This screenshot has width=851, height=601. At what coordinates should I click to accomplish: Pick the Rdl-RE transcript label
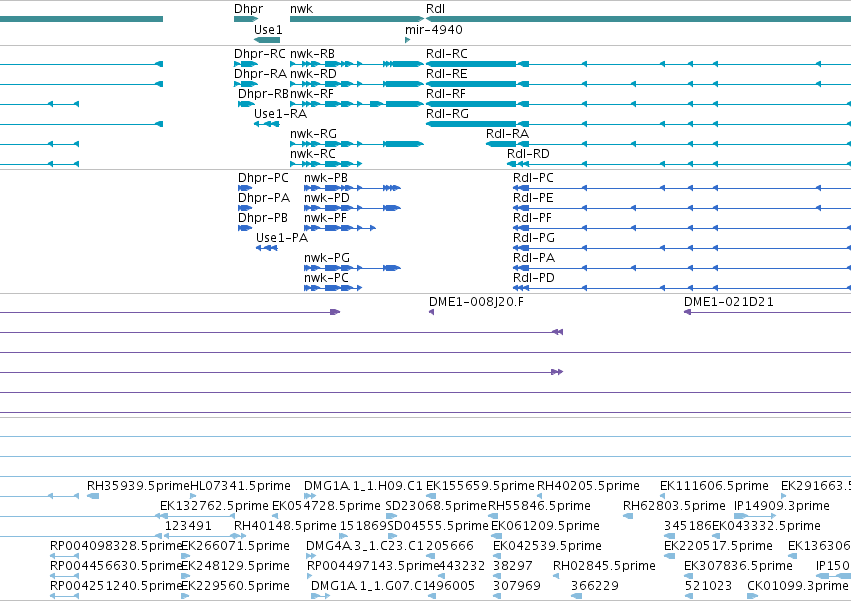tap(446, 74)
